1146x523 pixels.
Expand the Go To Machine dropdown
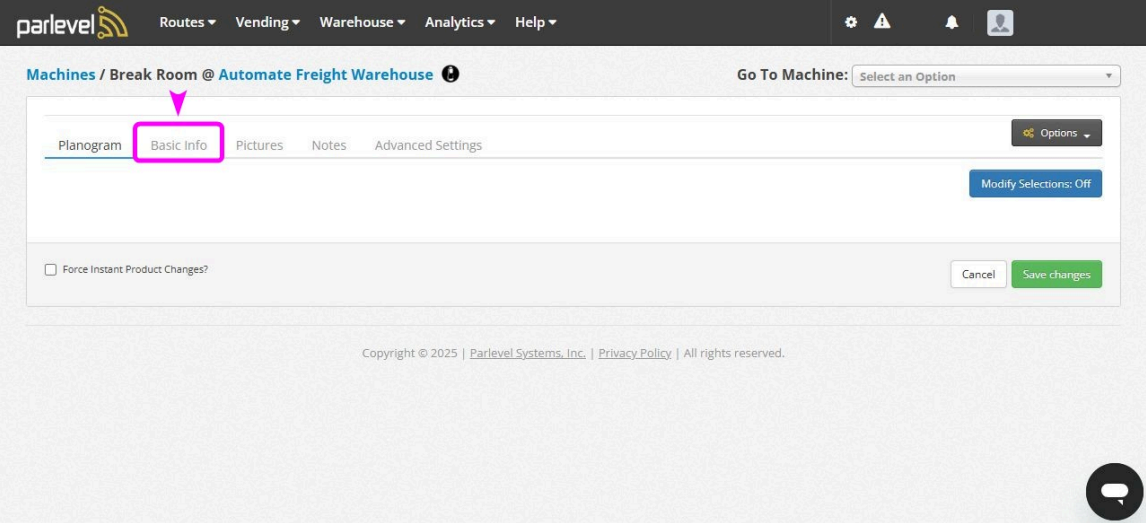985,76
